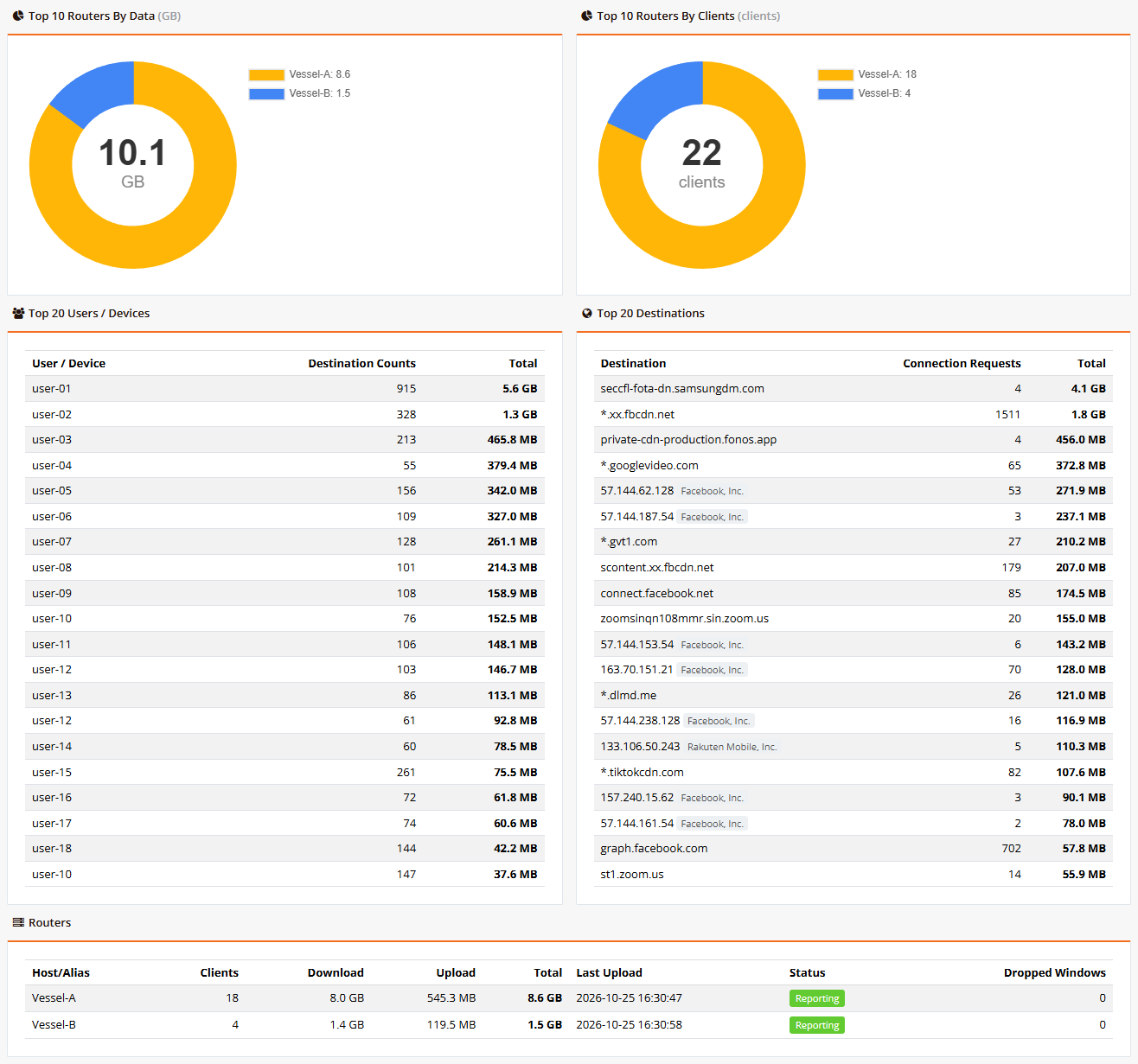Image resolution: width=1138 pixels, height=1064 pixels.
Task: Click the Vessel-B blue legend swatch in clients chart
Action: coord(835,93)
